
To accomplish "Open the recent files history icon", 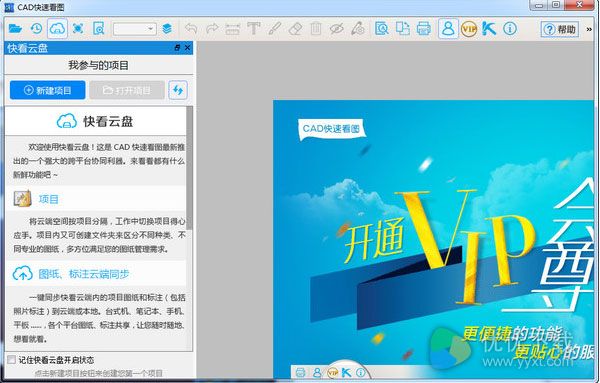I will tap(37, 28).
